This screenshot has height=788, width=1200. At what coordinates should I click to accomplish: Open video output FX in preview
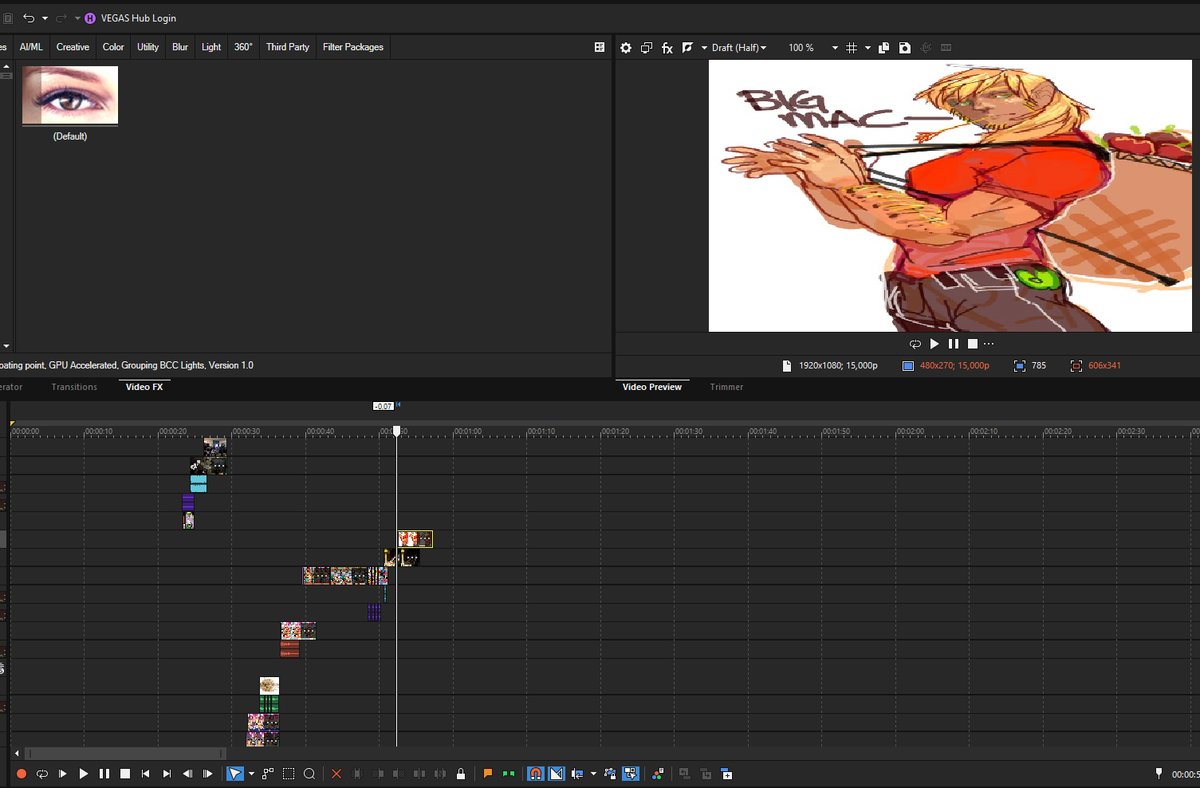point(667,47)
